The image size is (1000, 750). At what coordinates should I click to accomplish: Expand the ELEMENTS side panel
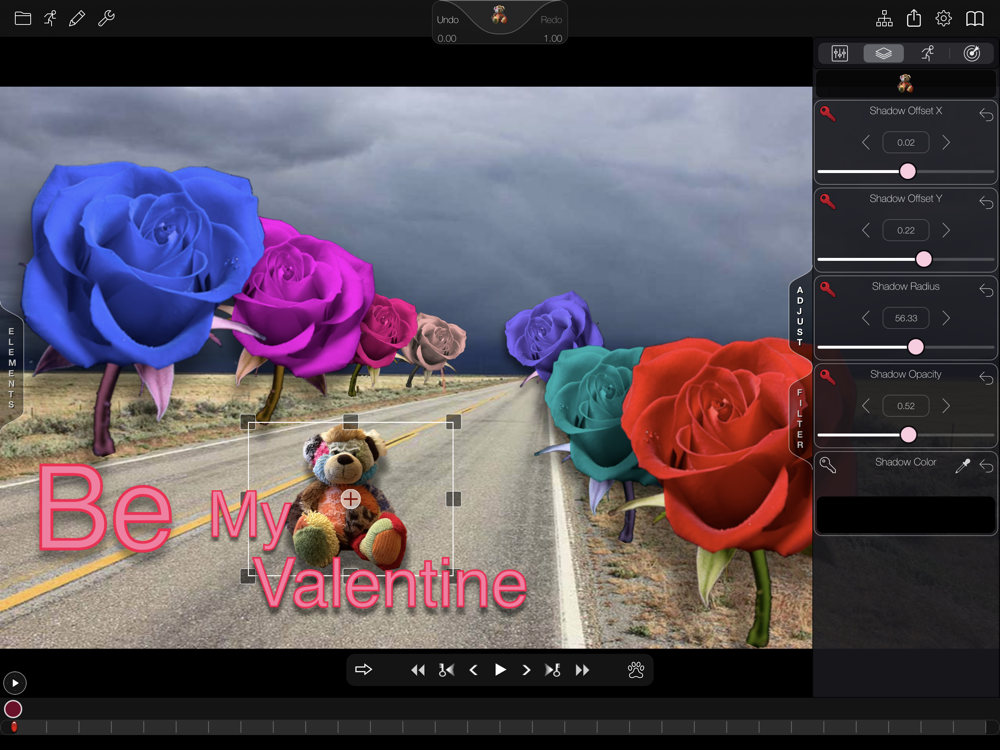[x=11, y=368]
